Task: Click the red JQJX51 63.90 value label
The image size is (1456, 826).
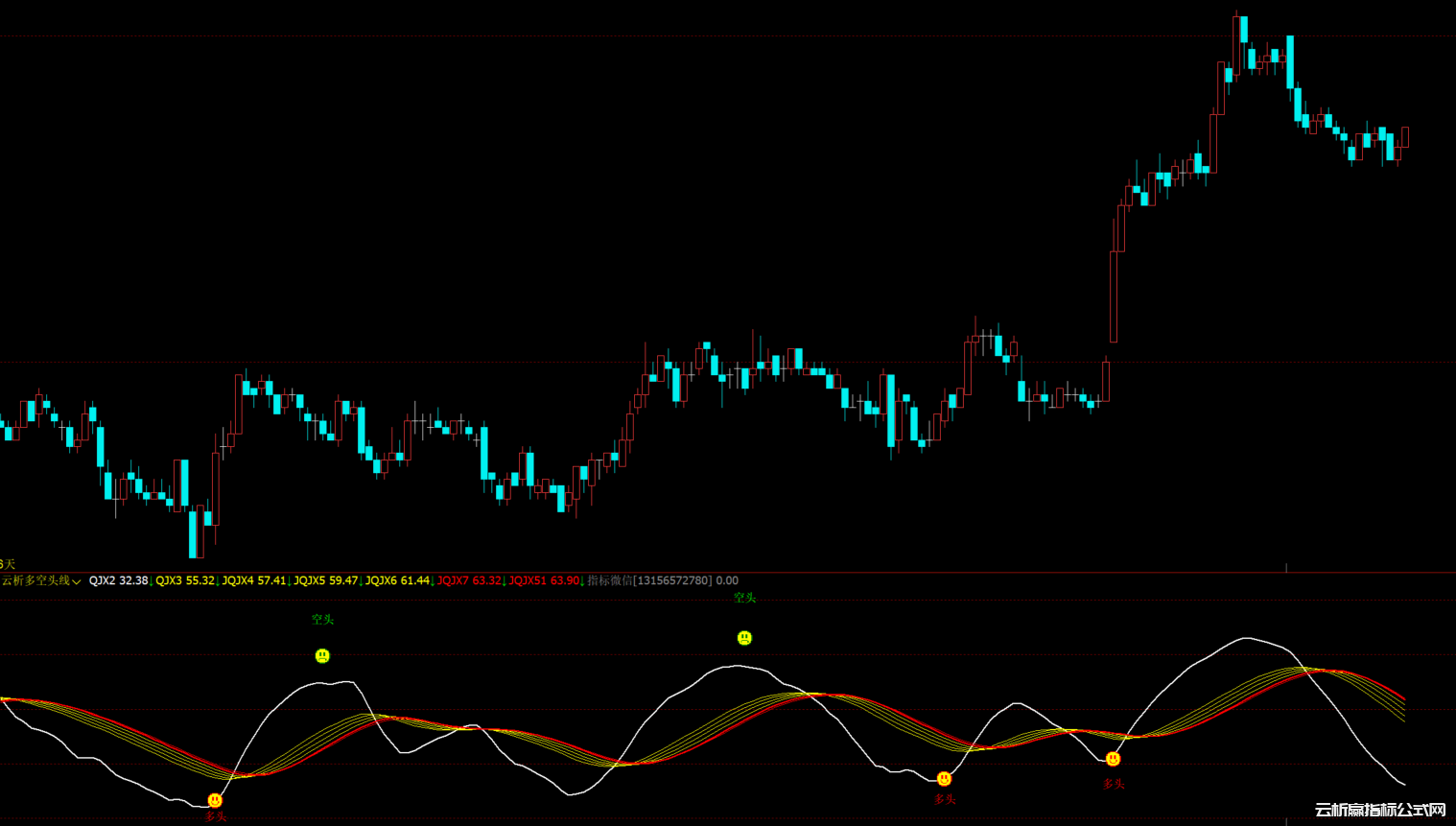Action: 544,580
